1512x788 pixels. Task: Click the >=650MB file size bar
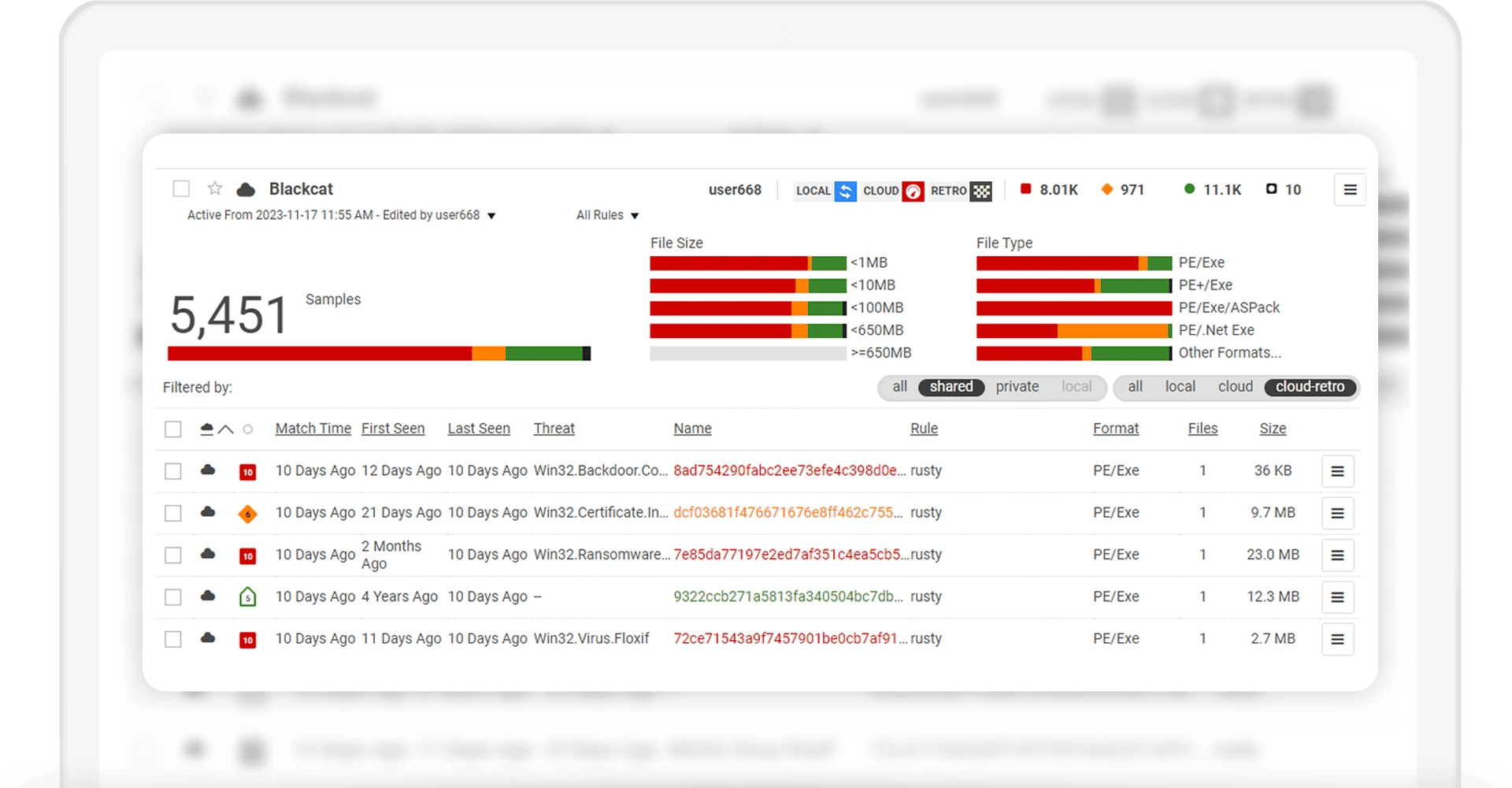coord(748,354)
